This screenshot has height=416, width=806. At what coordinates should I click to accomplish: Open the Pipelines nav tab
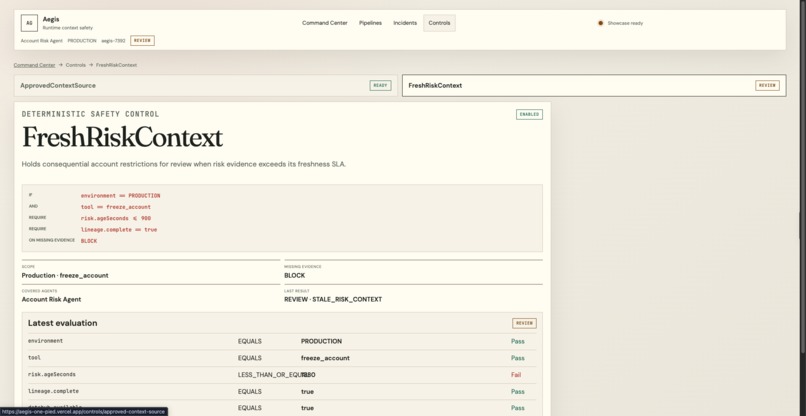pos(370,23)
